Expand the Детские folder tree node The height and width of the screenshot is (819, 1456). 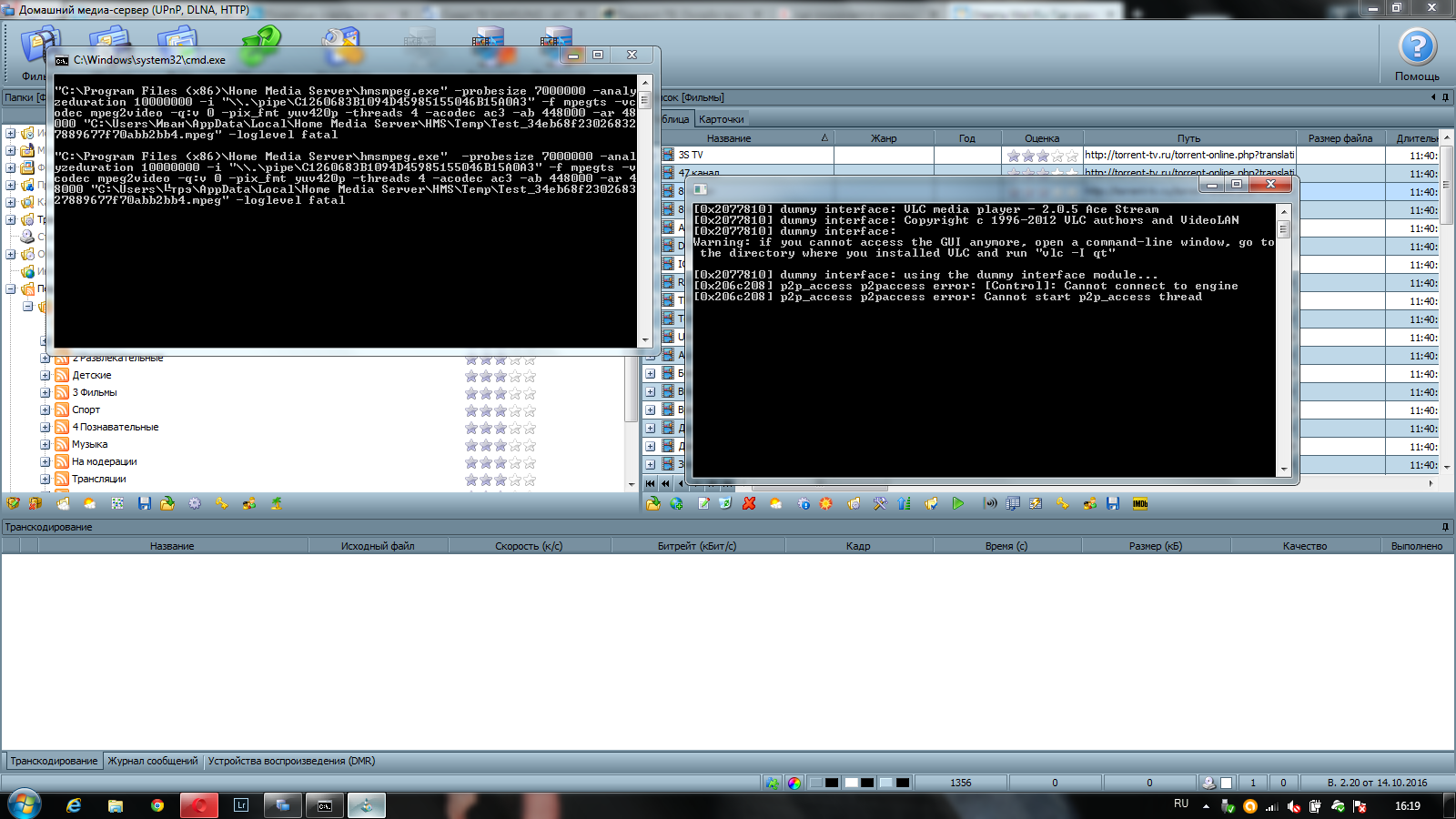45,375
